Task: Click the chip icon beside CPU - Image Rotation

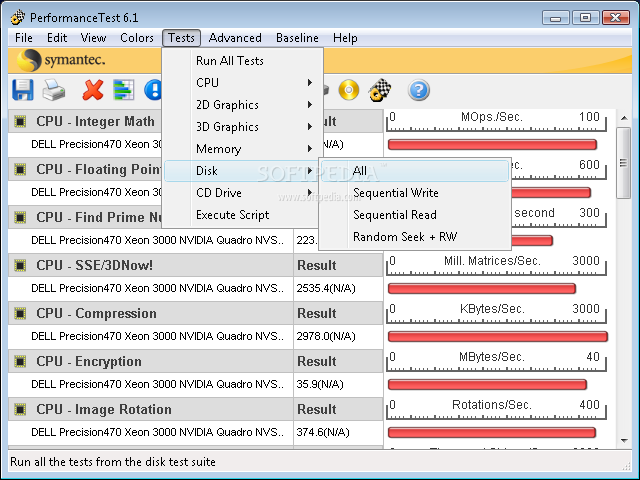Action: [x=20, y=409]
